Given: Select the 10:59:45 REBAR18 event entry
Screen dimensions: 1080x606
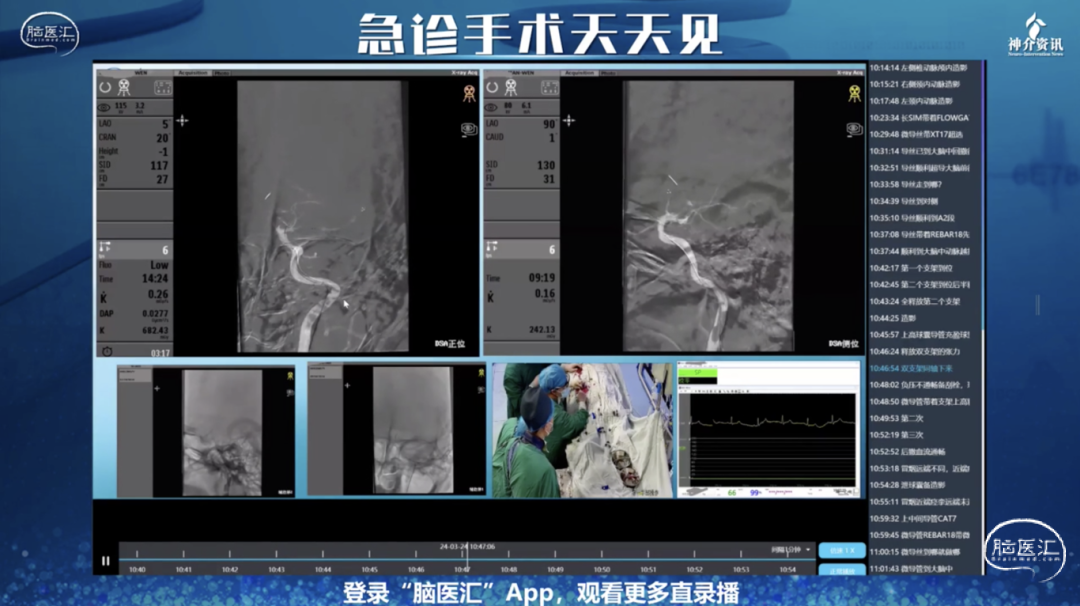Looking at the screenshot, I should click(x=920, y=535).
